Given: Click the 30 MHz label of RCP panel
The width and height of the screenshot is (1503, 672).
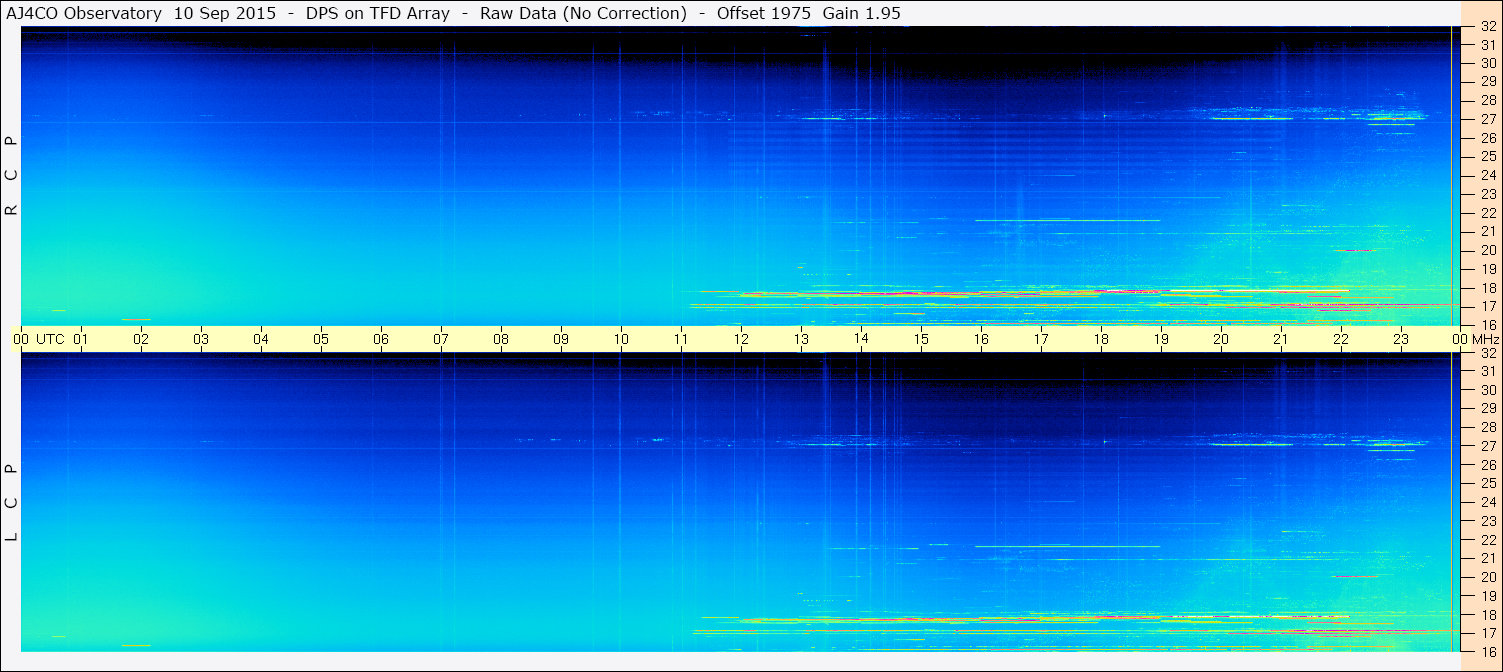Looking at the screenshot, I should click(x=1487, y=63).
